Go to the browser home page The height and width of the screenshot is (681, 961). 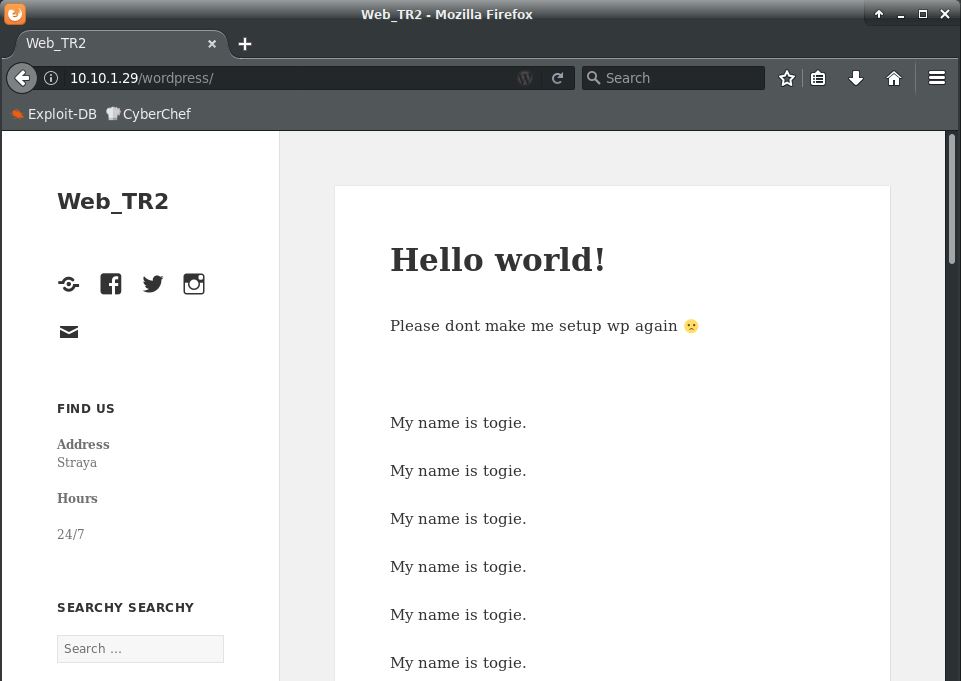pos(893,77)
